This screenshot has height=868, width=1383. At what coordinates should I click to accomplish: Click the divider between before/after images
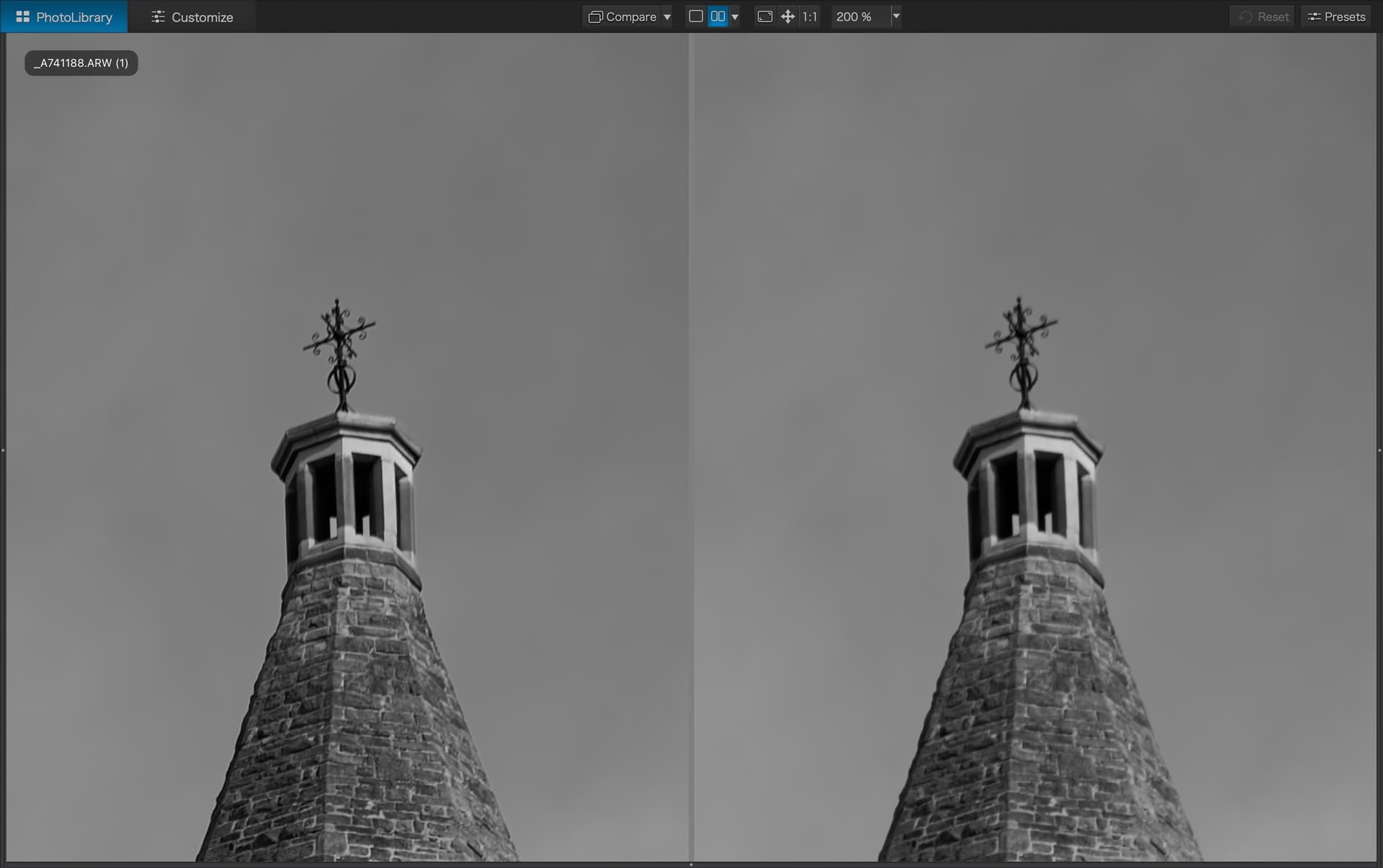click(691, 447)
